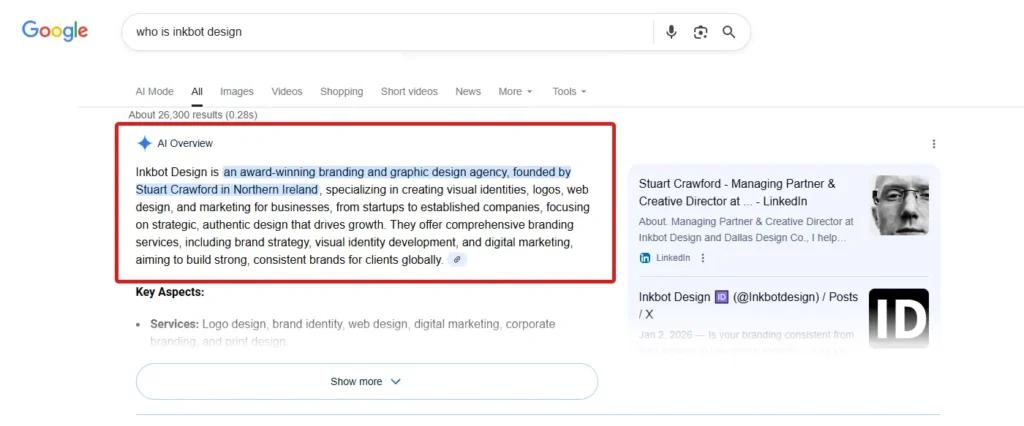Image resolution: width=1024 pixels, height=426 pixels.
Task: Switch to the AI Mode tab
Action: click(154, 92)
